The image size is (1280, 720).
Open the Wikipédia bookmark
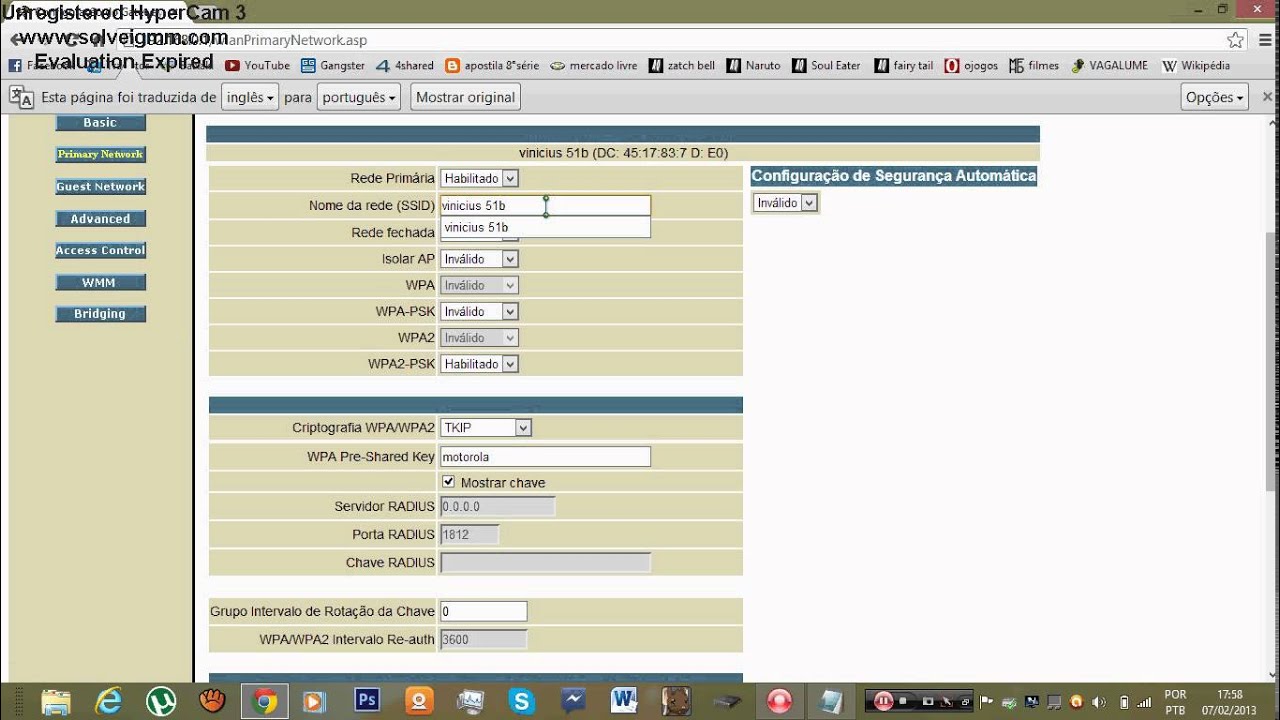(1196, 66)
